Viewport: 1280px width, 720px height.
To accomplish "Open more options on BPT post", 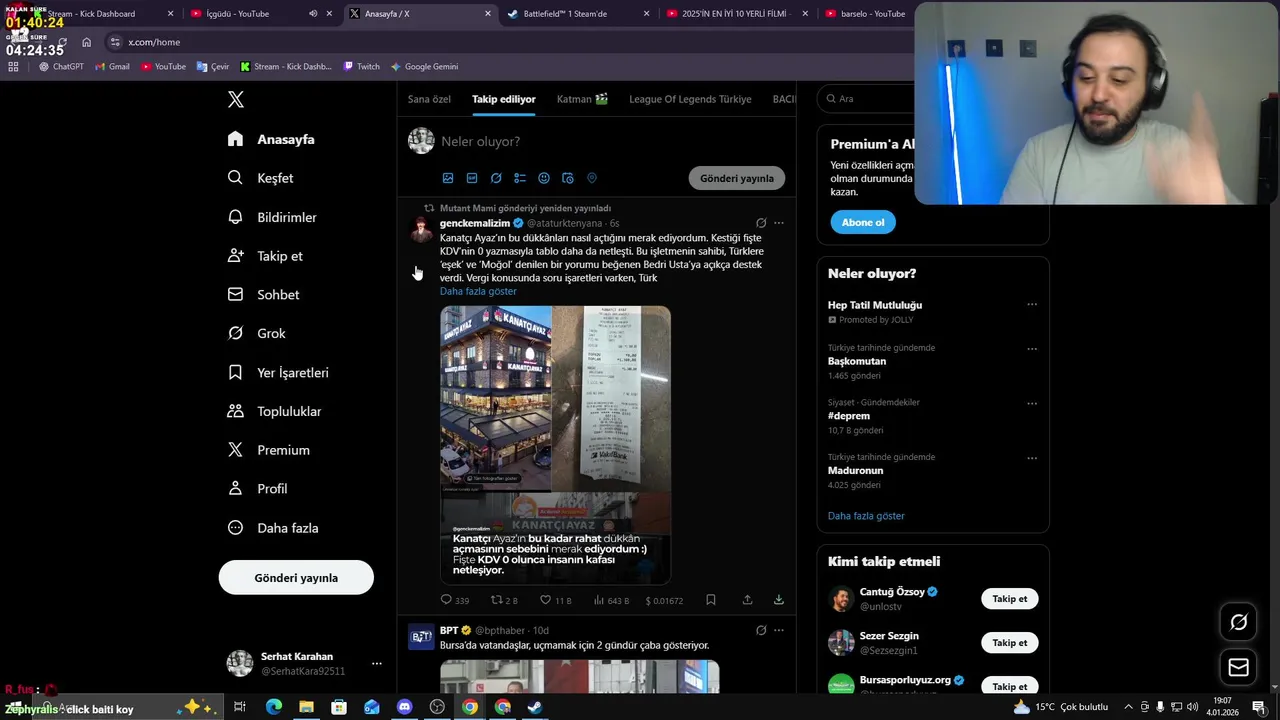I will coord(779,630).
